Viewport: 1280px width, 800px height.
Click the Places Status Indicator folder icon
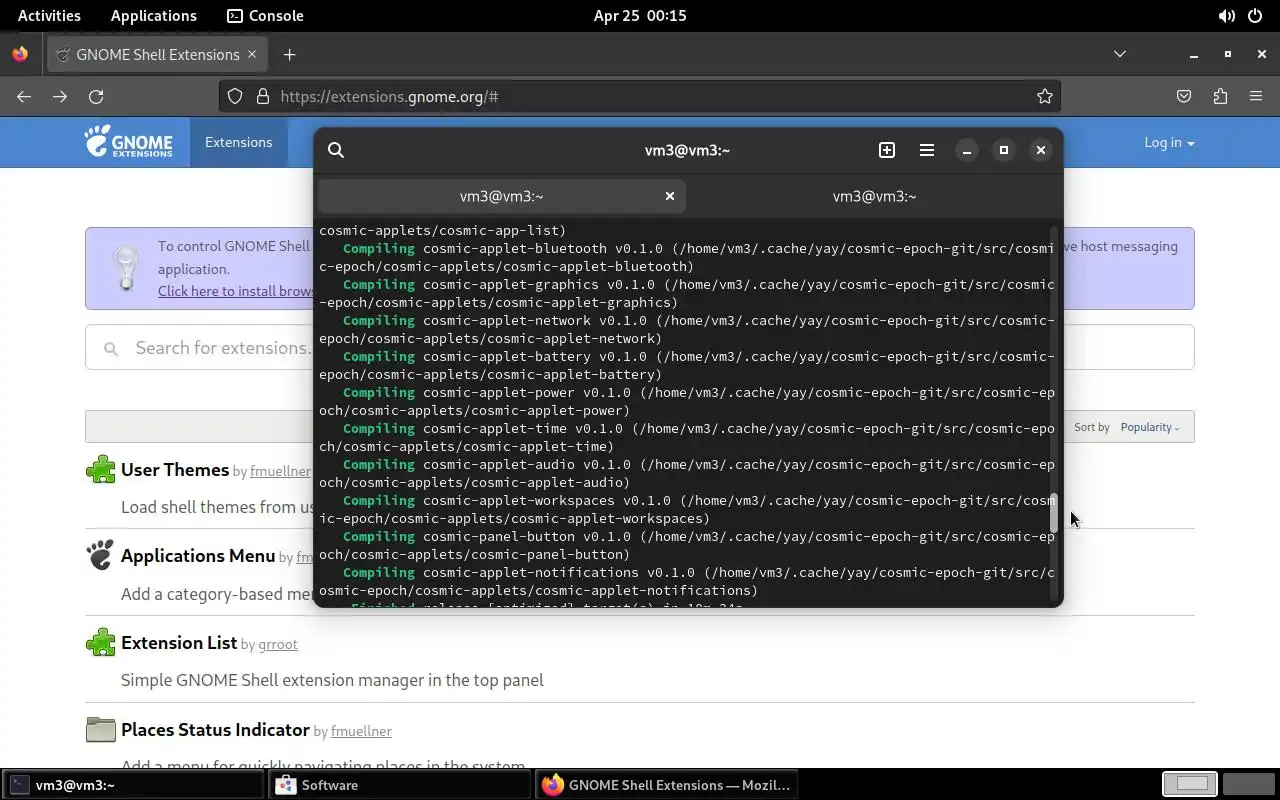click(101, 729)
